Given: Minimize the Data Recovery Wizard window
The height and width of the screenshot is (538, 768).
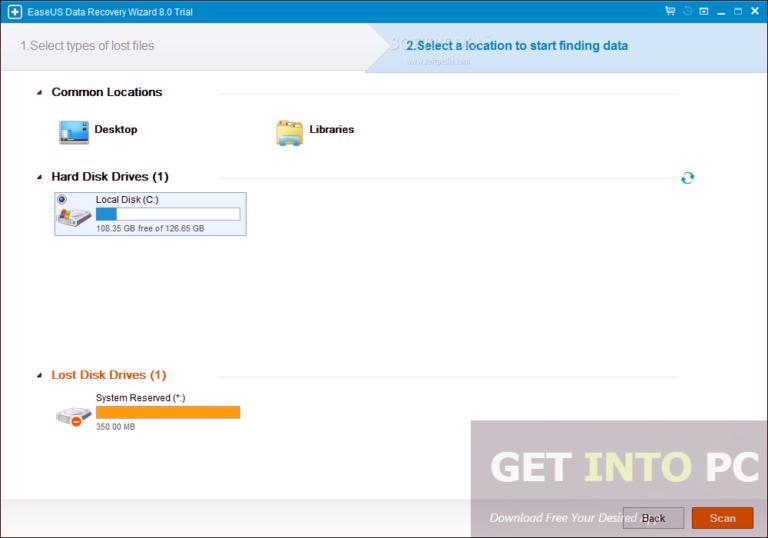Looking at the screenshot, I should pos(721,12).
